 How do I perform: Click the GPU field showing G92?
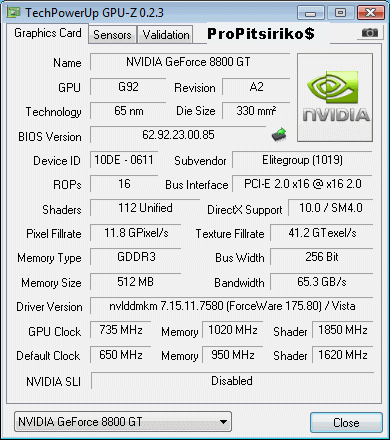point(128,87)
